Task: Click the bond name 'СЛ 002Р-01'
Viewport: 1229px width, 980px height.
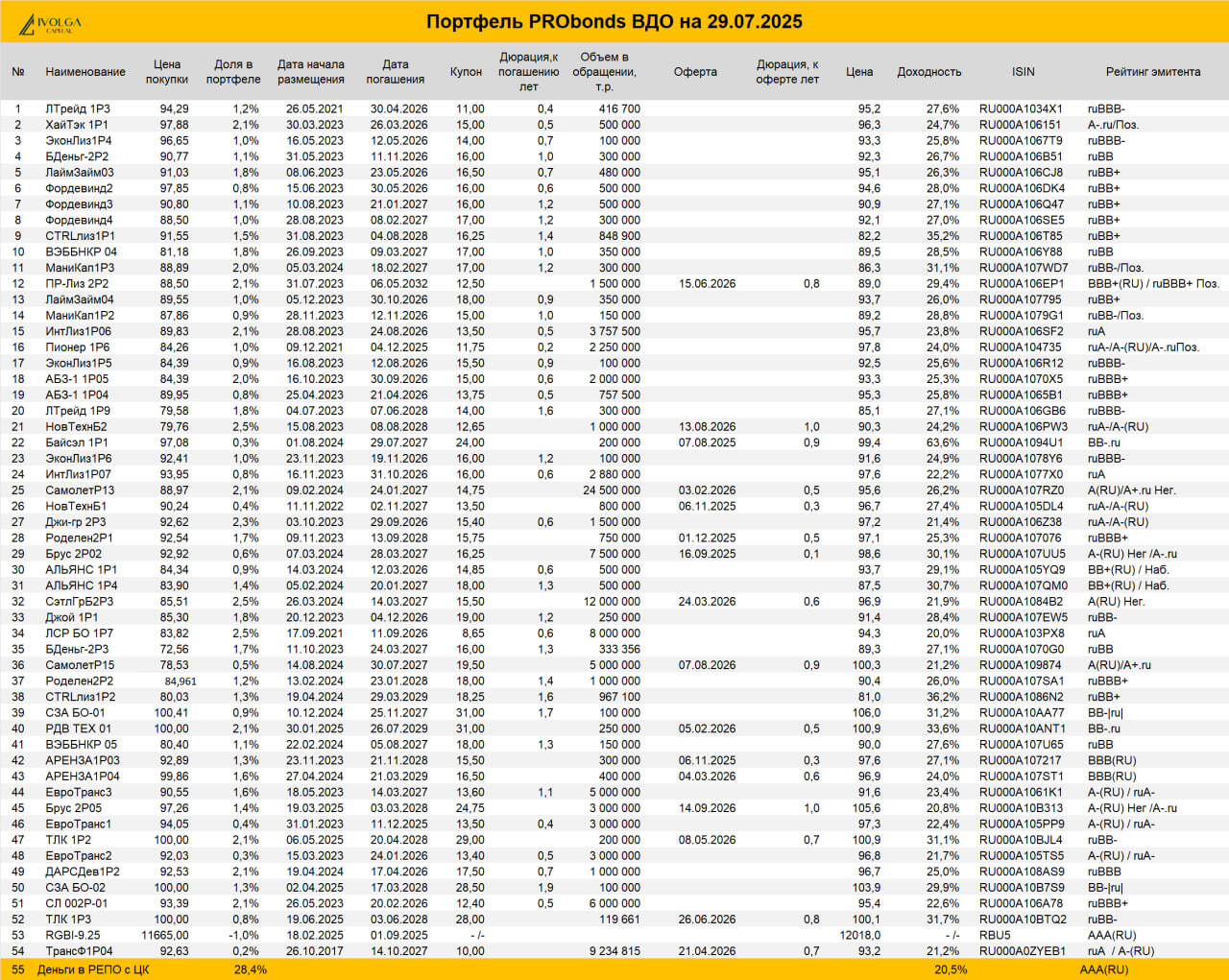Action: [x=77, y=903]
